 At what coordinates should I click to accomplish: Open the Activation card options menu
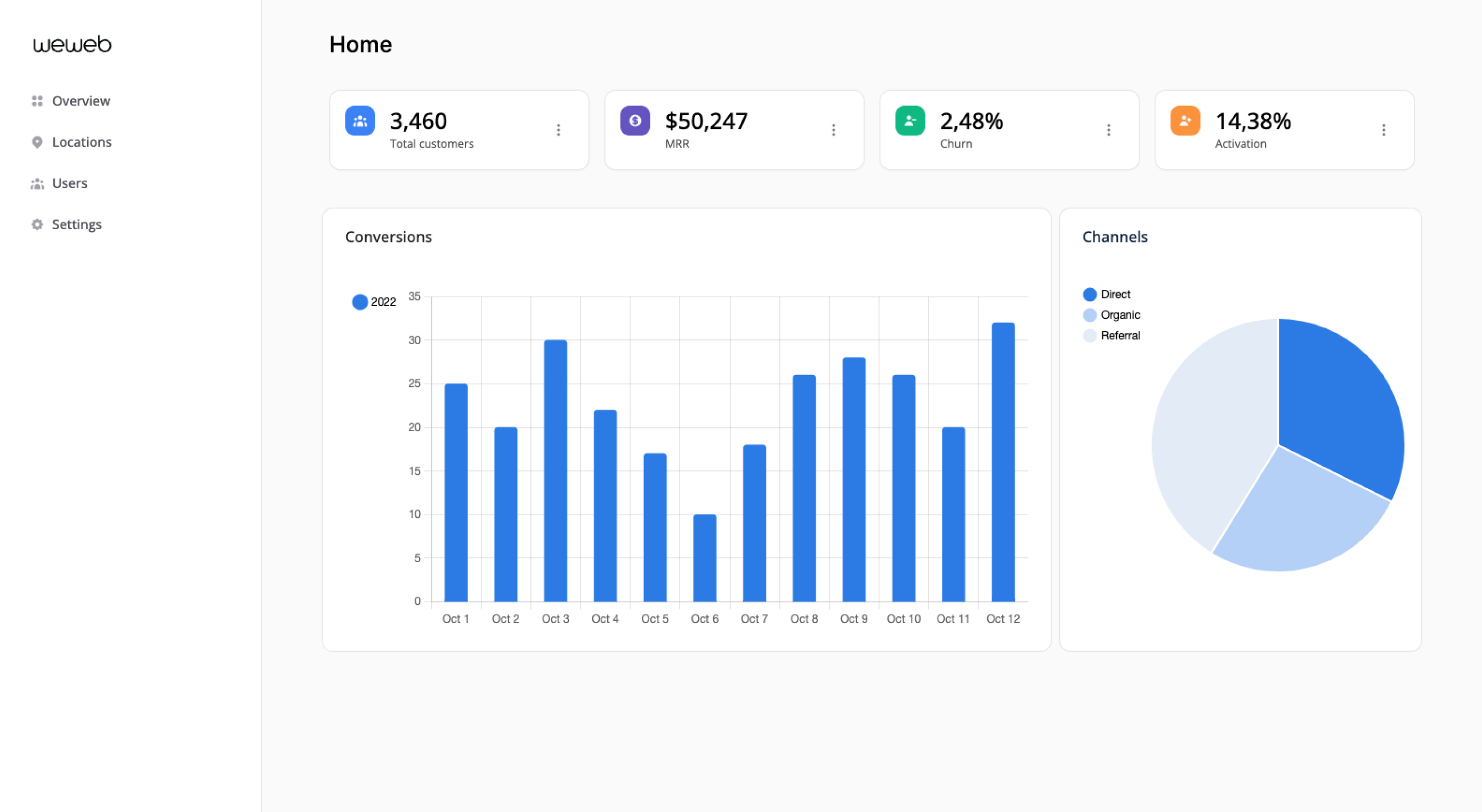click(1384, 130)
